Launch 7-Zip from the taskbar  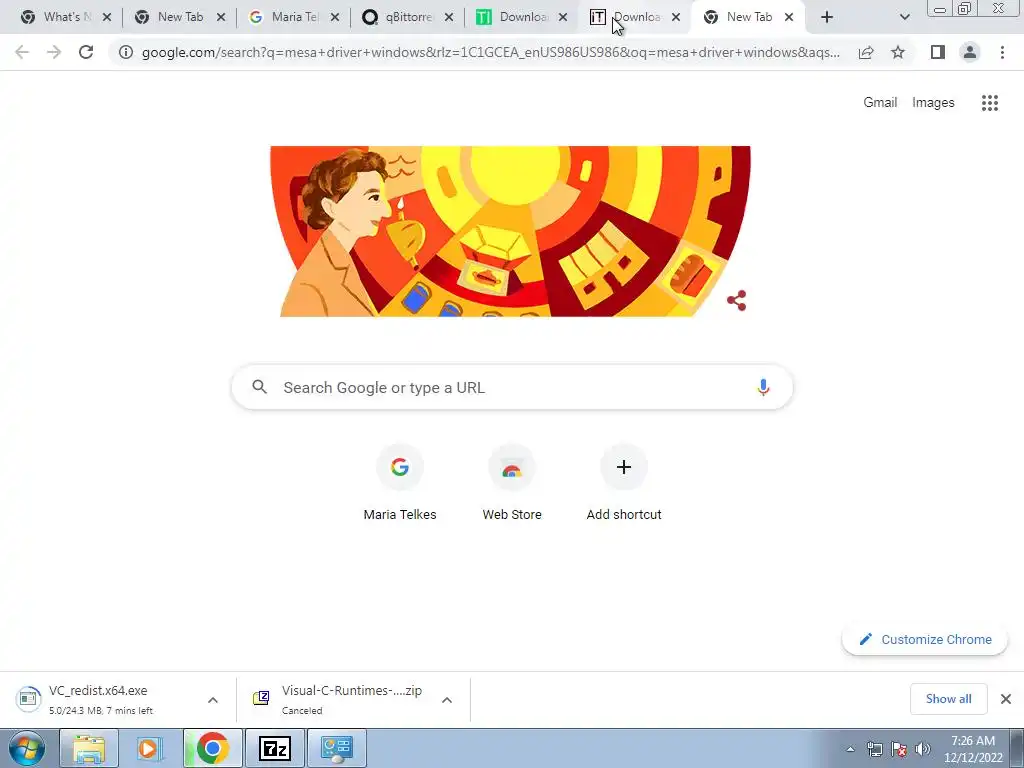(x=274, y=748)
